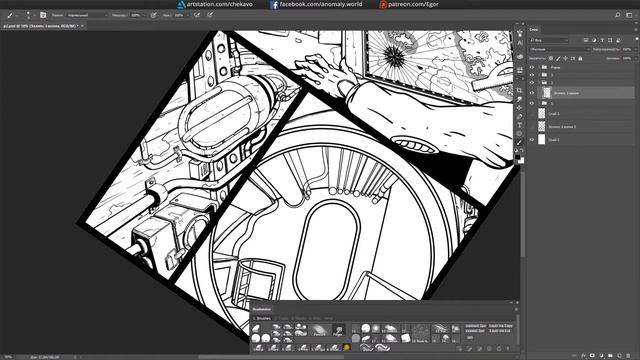Open the layer opacity dropdown in Layers panel
The width and height of the screenshot is (640, 360).
click(x=636, y=49)
